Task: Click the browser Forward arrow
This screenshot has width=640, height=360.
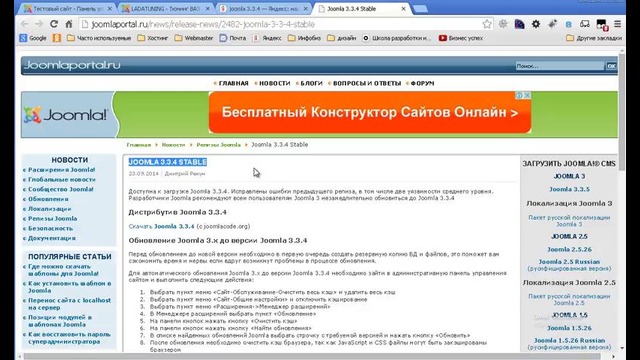Action: coord(39,24)
